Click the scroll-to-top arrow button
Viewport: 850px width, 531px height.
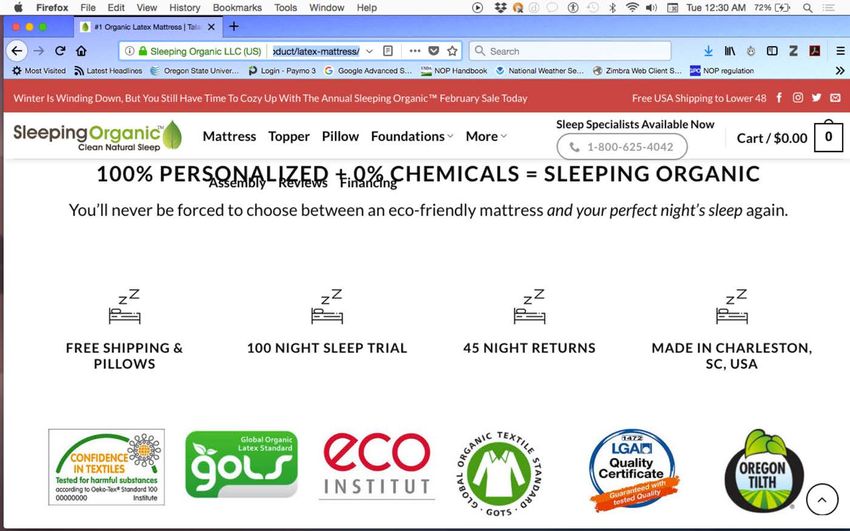(x=822, y=500)
